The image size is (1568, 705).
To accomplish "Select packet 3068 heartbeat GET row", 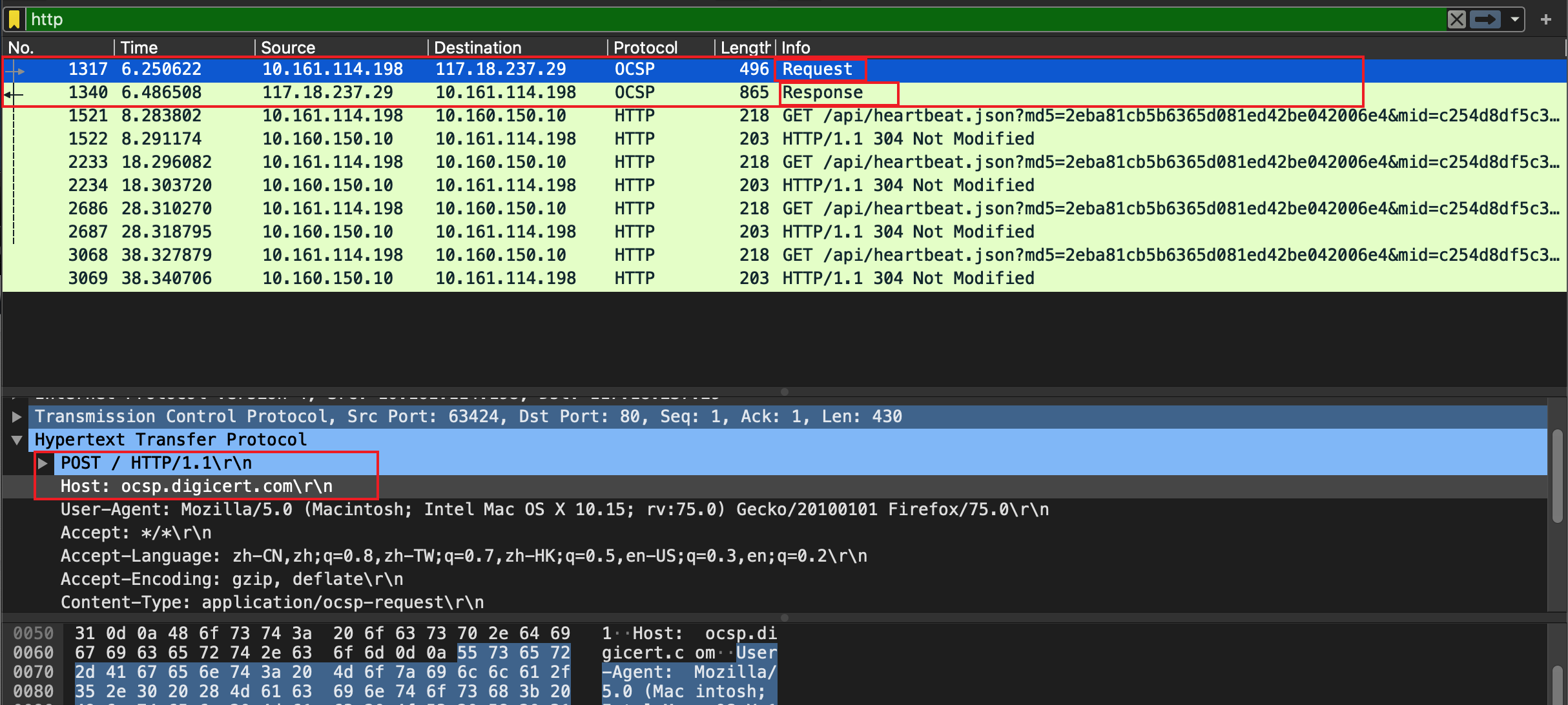I will coord(784,255).
